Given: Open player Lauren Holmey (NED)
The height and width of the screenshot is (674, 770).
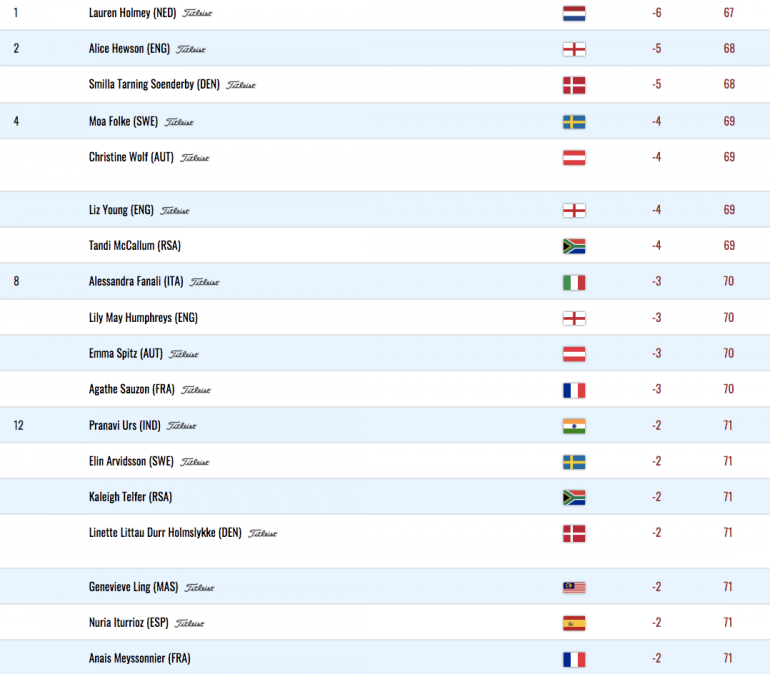Looking at the screenshot, I should pyautogui.click(x=133, y=13).
